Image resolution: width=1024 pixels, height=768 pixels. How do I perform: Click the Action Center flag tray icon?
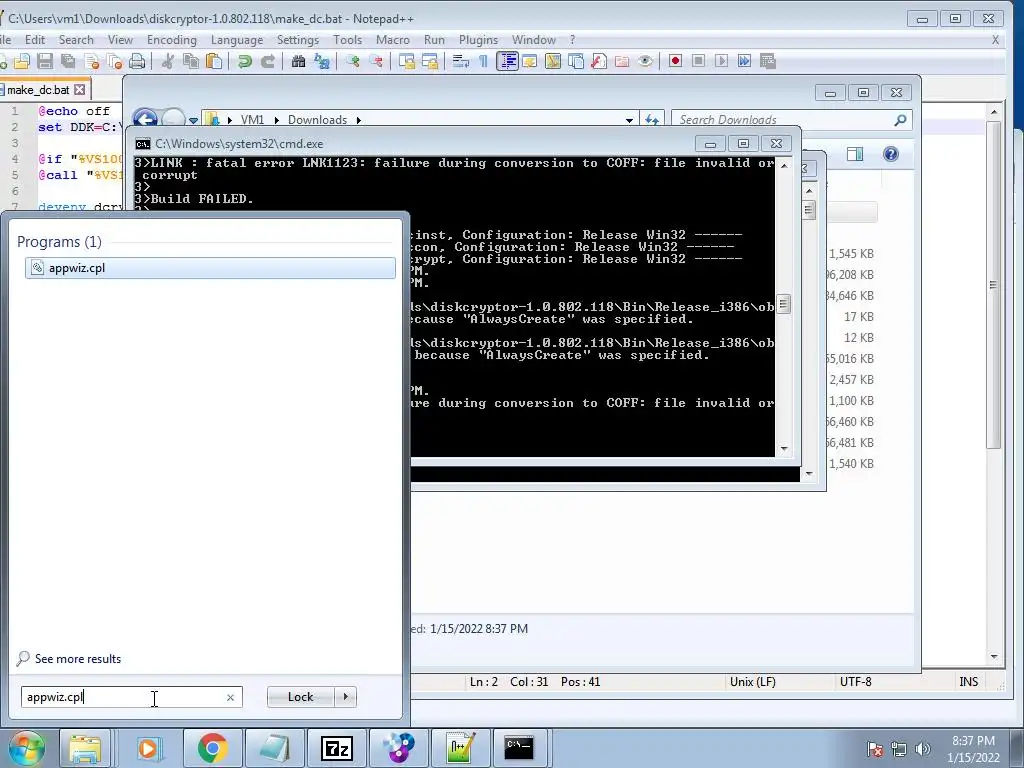tap(874, 749)
